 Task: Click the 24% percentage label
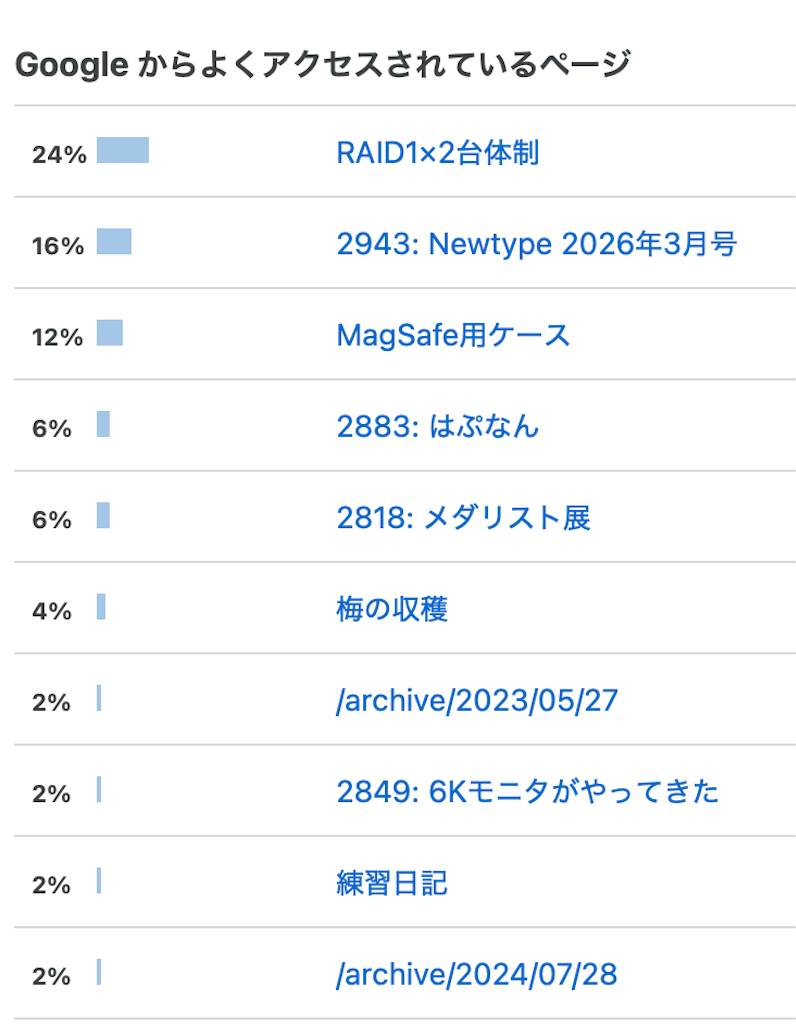[59, 155]
